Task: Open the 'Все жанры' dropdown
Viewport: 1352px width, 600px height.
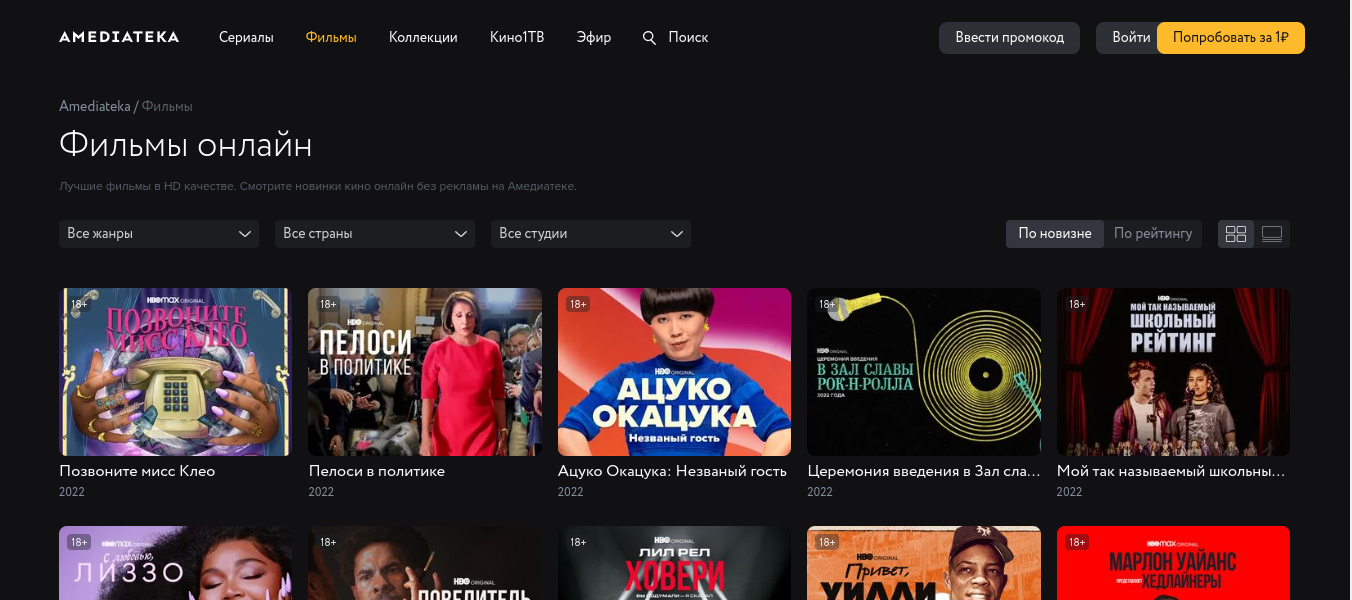Action: [x=159, y=234]
